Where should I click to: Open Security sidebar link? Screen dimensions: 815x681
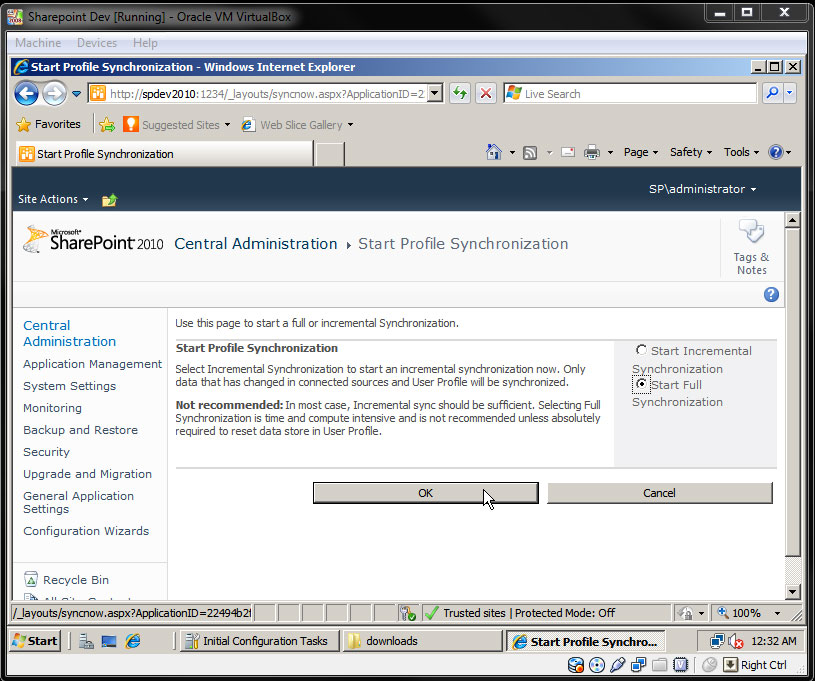pos(46,452)
